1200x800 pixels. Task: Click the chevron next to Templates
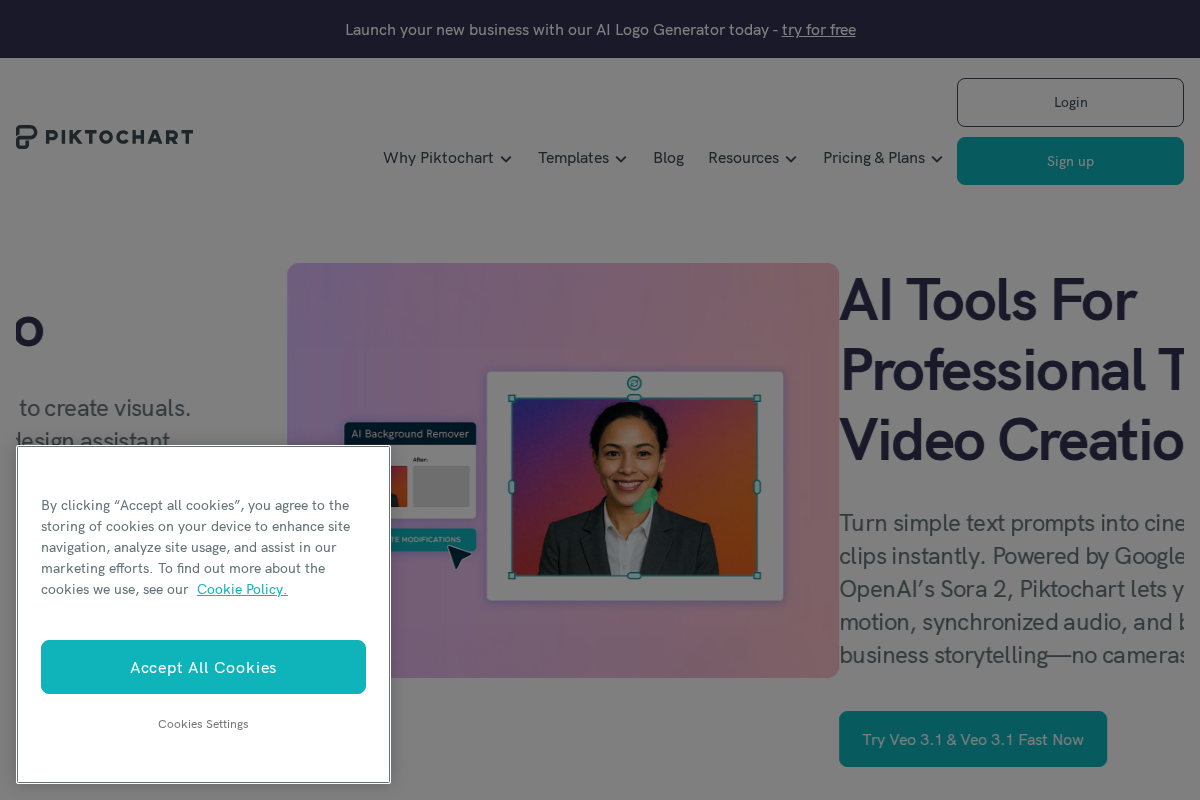coord(621,158)
